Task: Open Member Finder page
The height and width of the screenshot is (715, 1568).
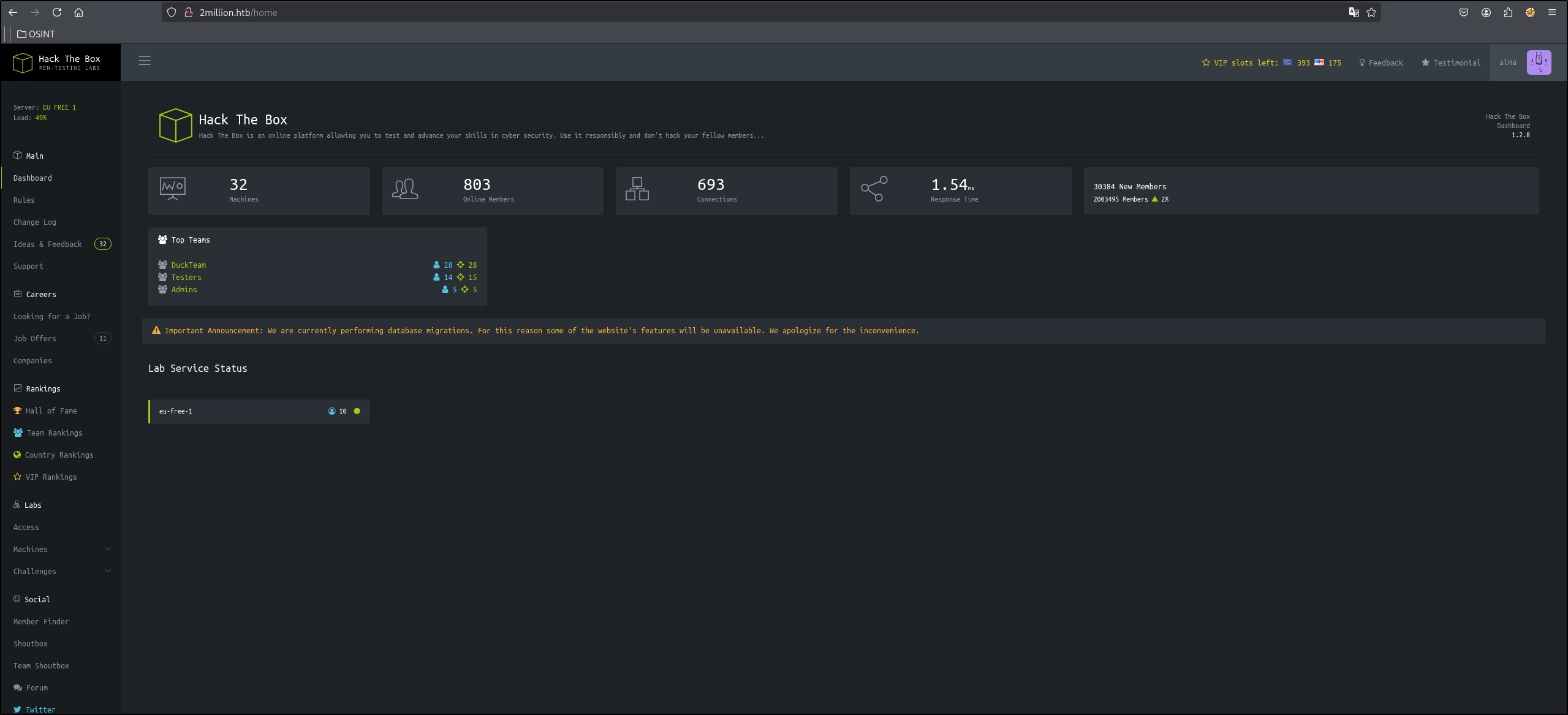Action: (41, 622)
